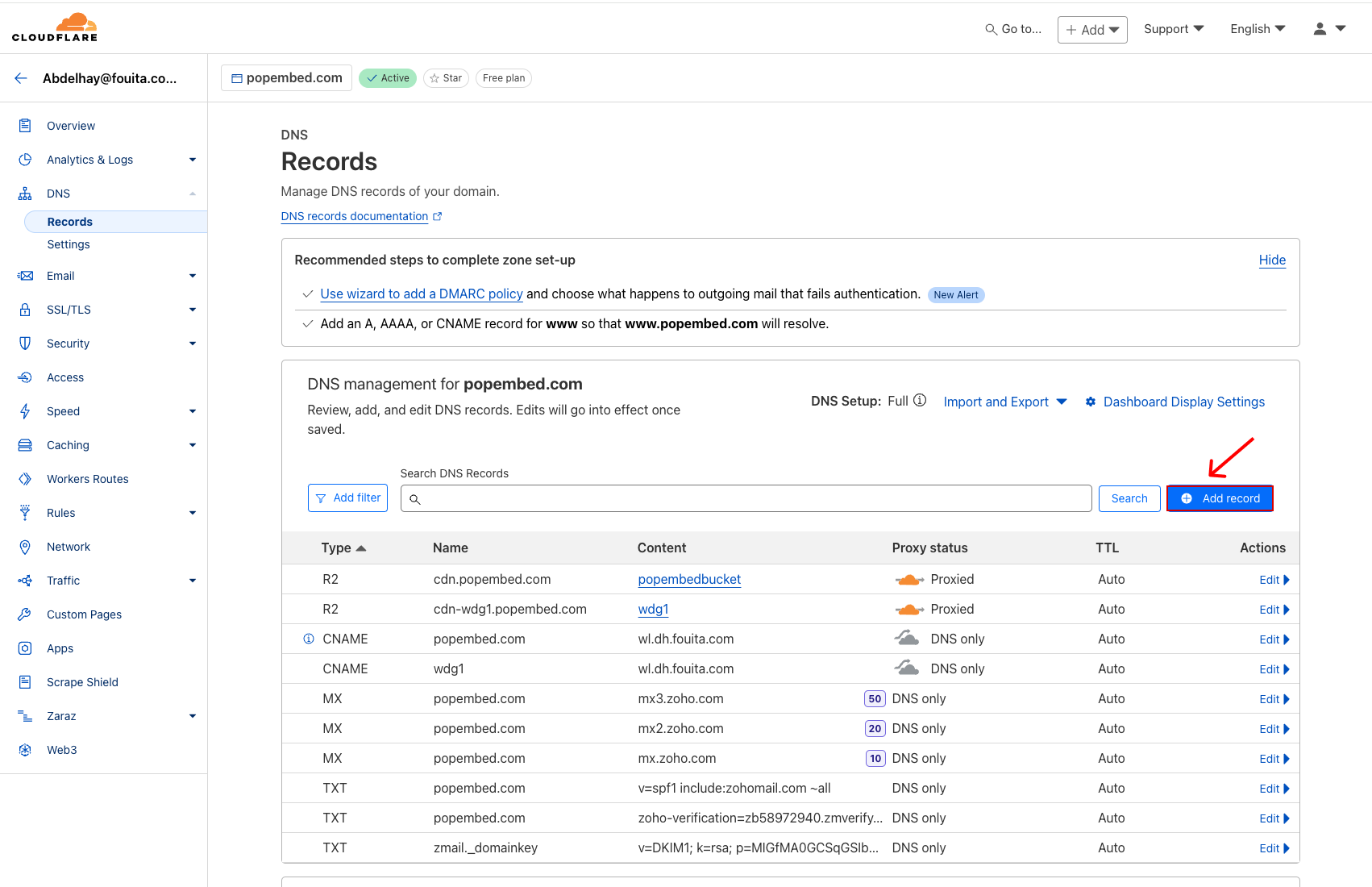Image resolution: width=1372 pixels, height=887 pixels.
Task: Open the Import and Export dropdown
Action: [1005, 402]
